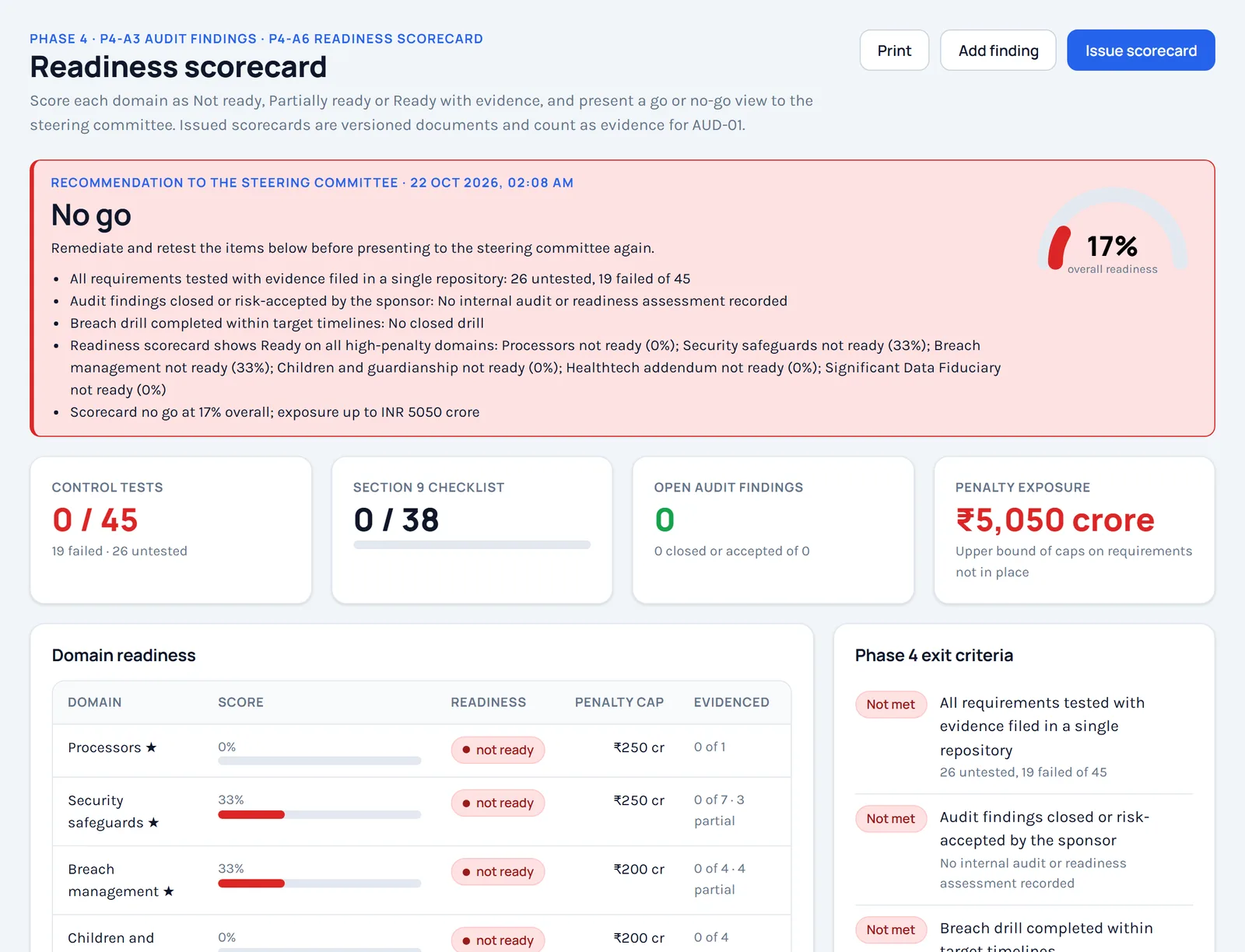The image size is (1245, 952).
Task: Click the '0 of 7 · 3 partial' evidenced value
Action: pos(719,810)
